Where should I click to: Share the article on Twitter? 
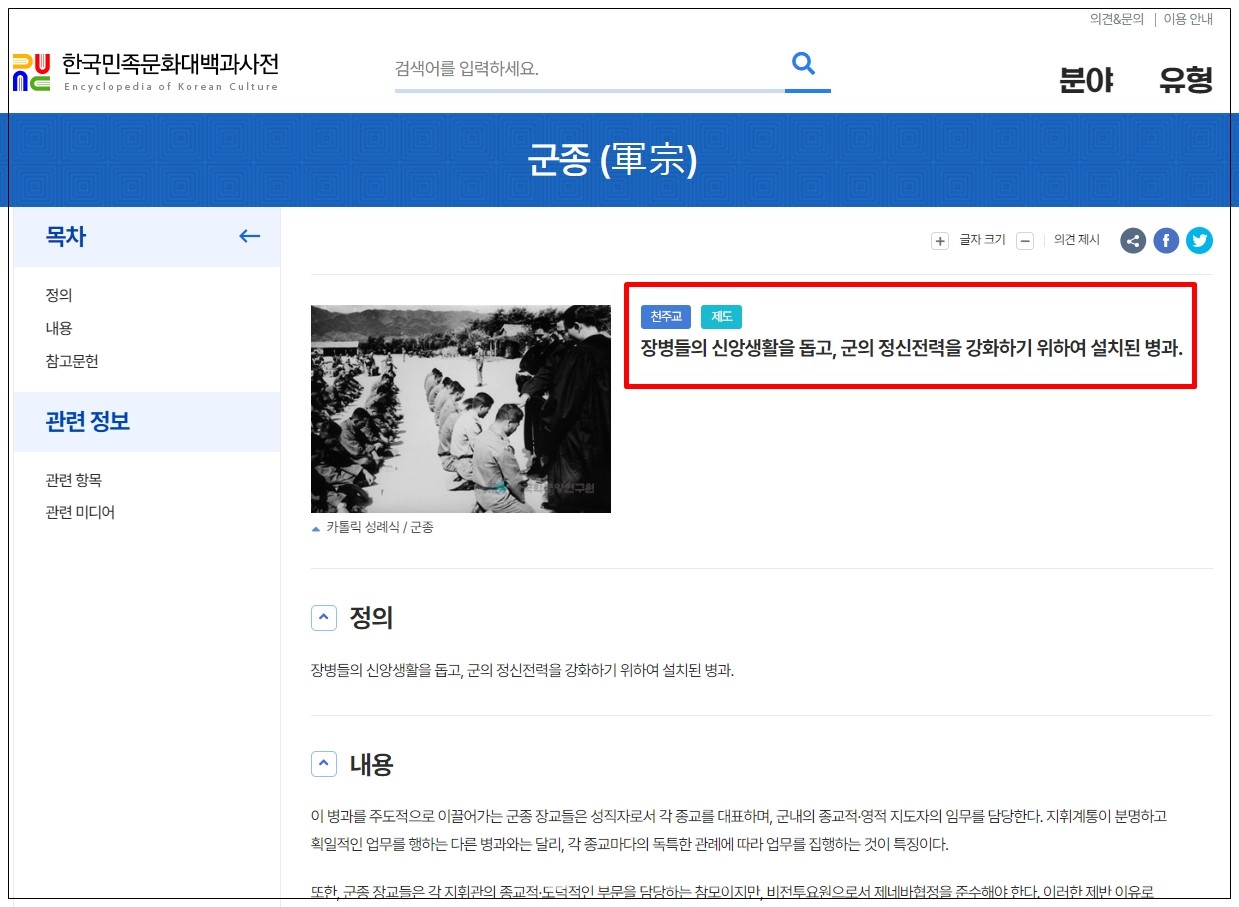(1199, 240)
